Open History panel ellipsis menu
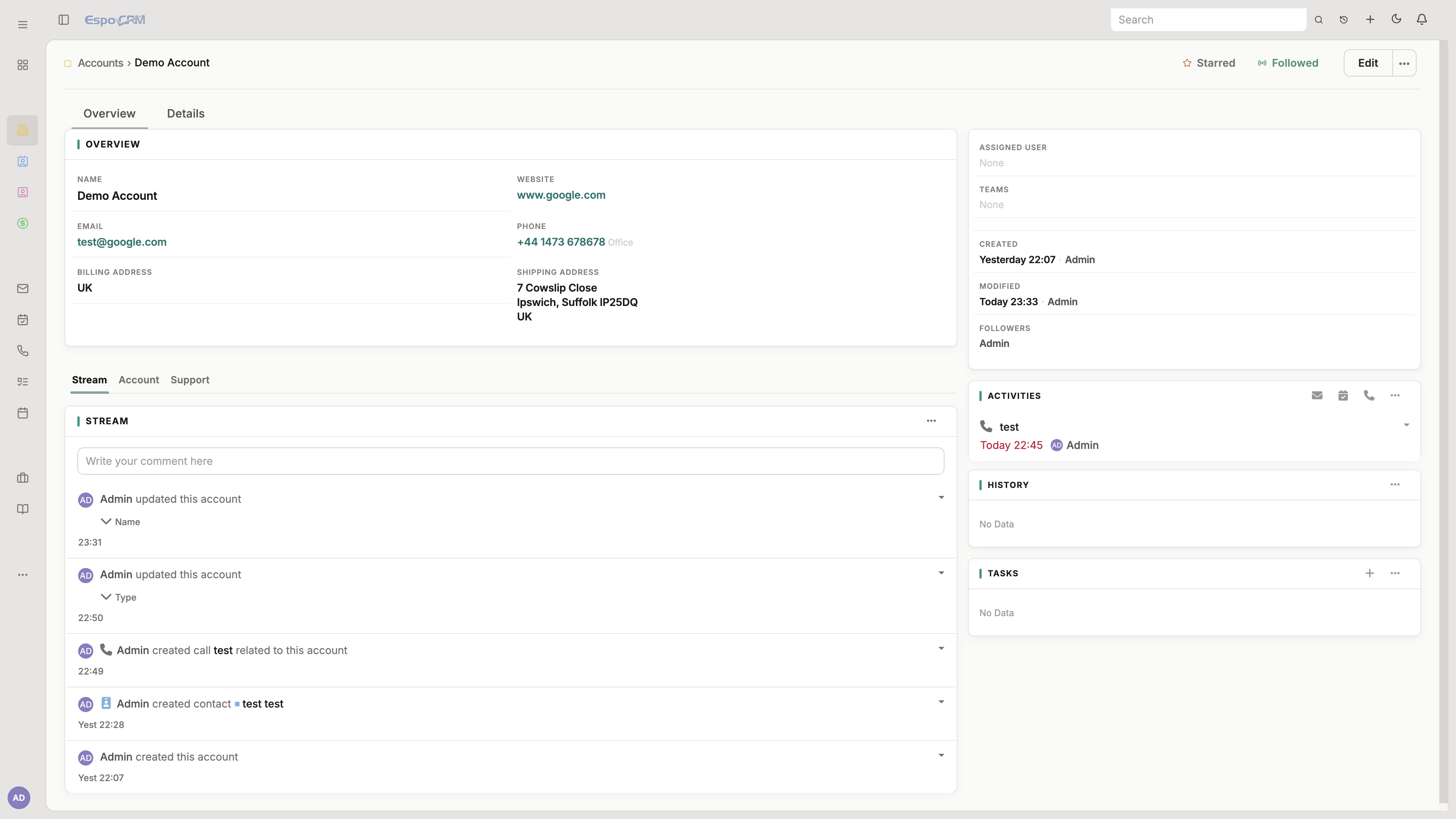 pos(1395,485)
